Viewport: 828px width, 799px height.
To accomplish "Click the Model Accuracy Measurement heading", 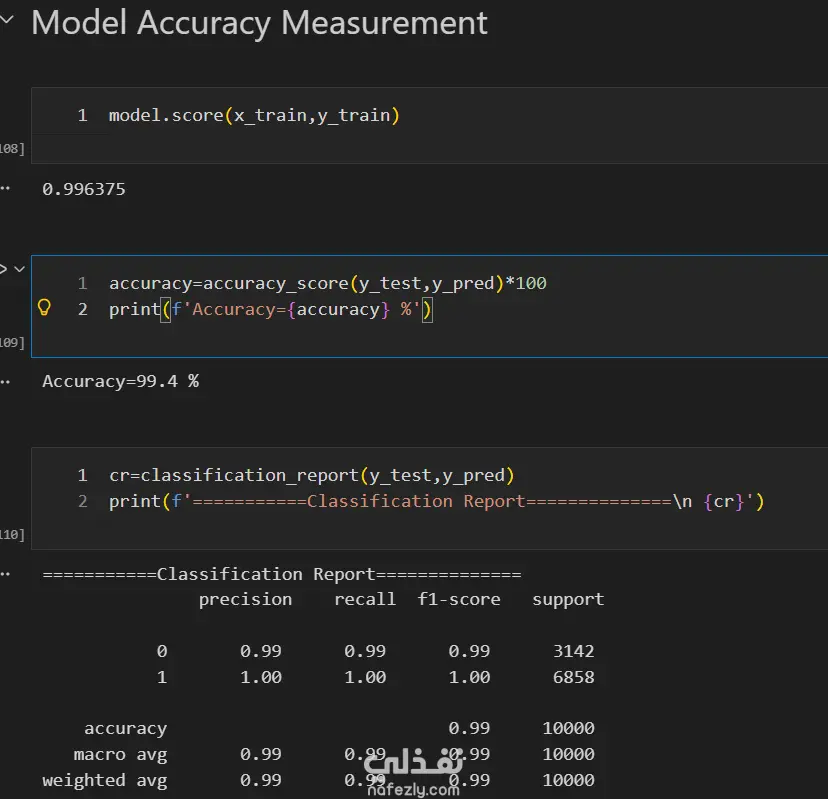I will (x=259, y=23).
